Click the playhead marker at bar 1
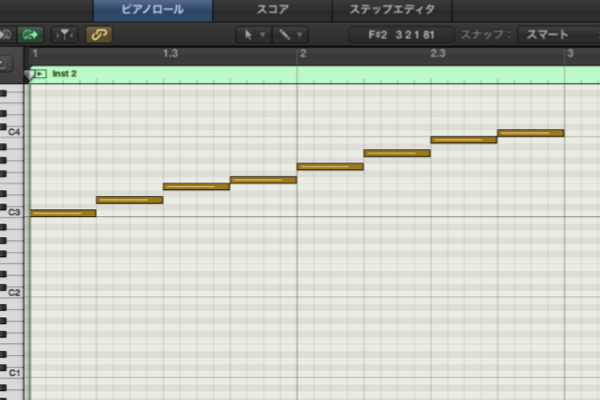Image resolution: width=600 pixels, height=400 pixels. [29, 75]
